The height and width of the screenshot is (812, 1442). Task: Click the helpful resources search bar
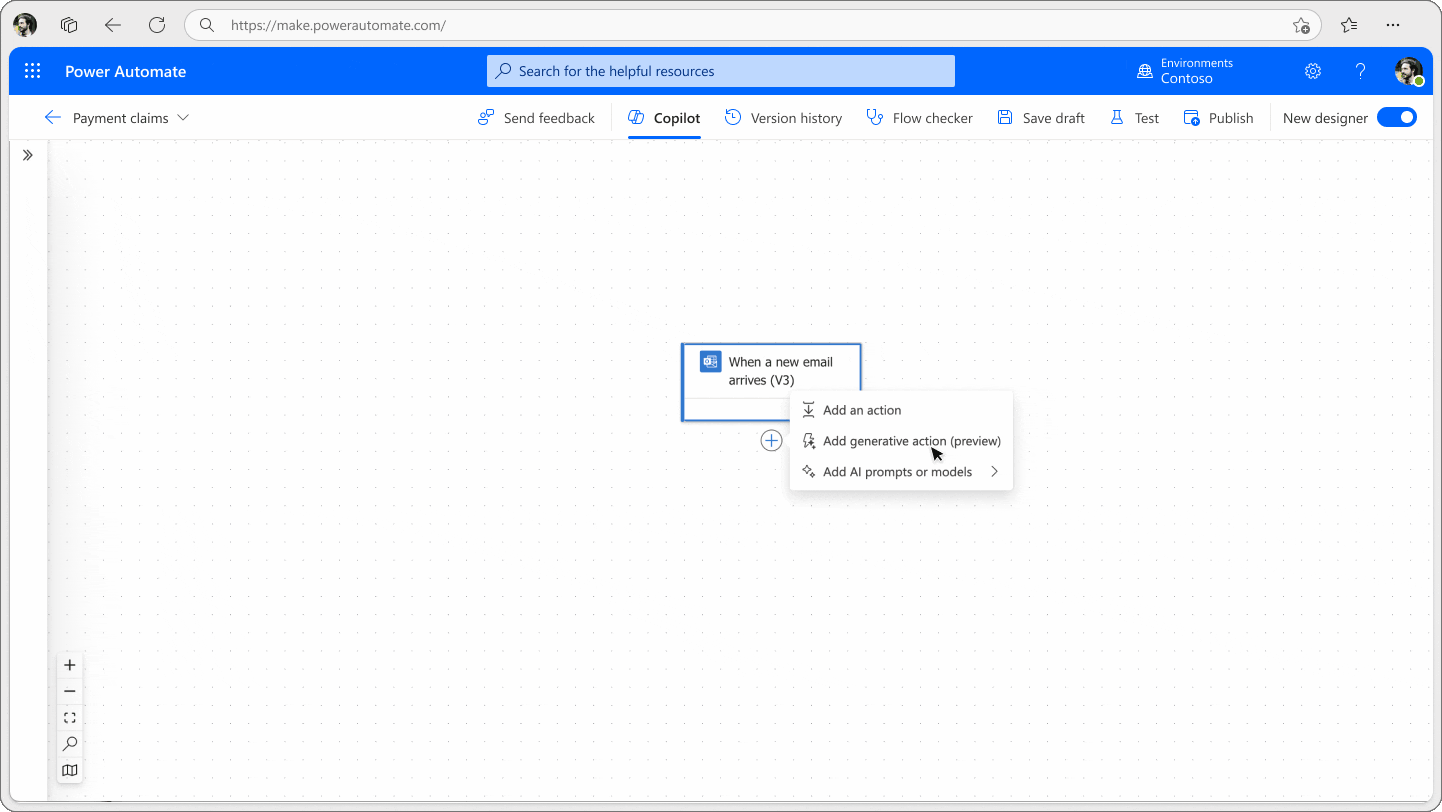pyautogui.click(x=721, y=70)
